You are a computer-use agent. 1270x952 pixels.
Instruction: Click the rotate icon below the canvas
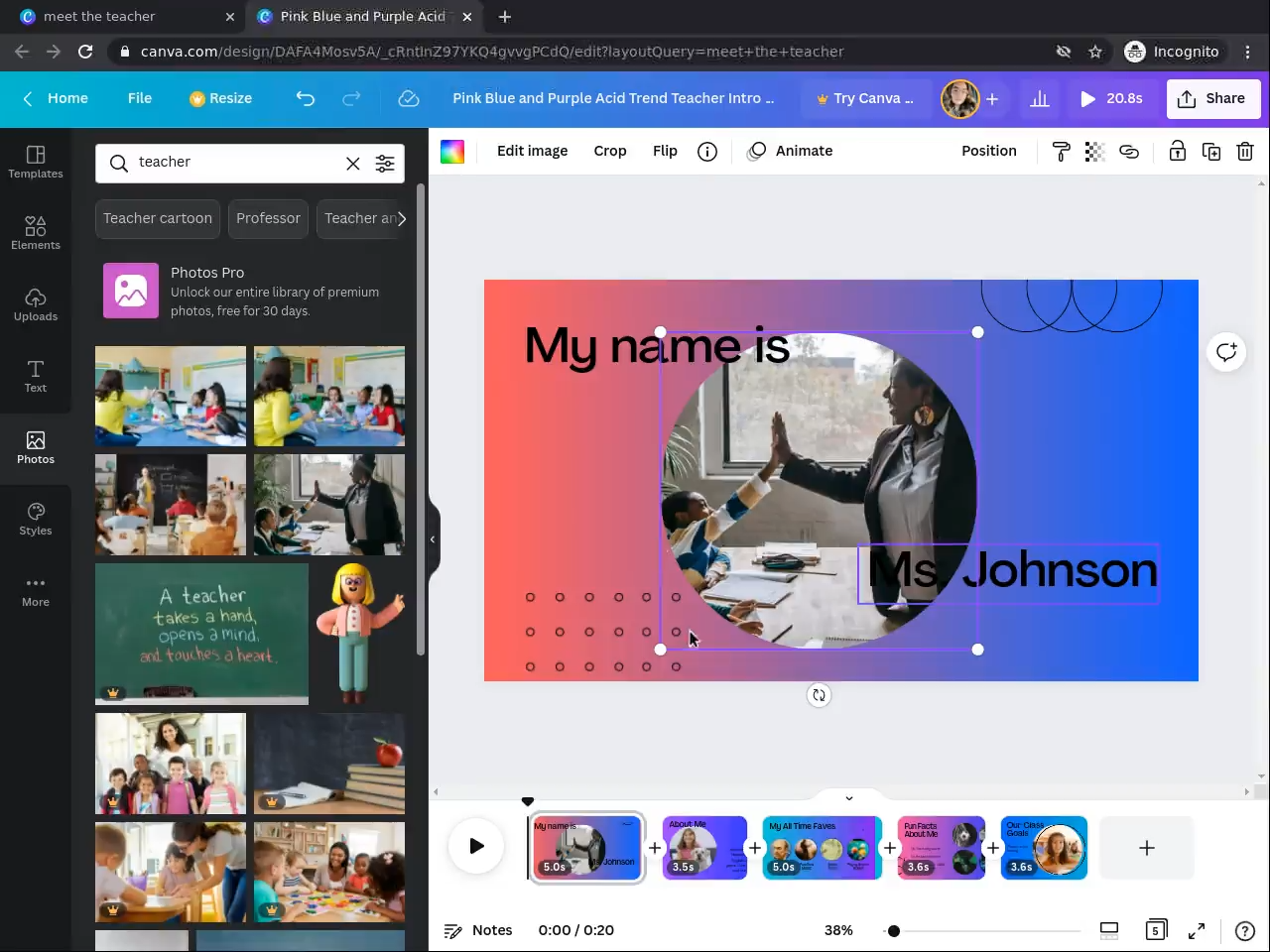pyautogui.click(x=819, y=695)
